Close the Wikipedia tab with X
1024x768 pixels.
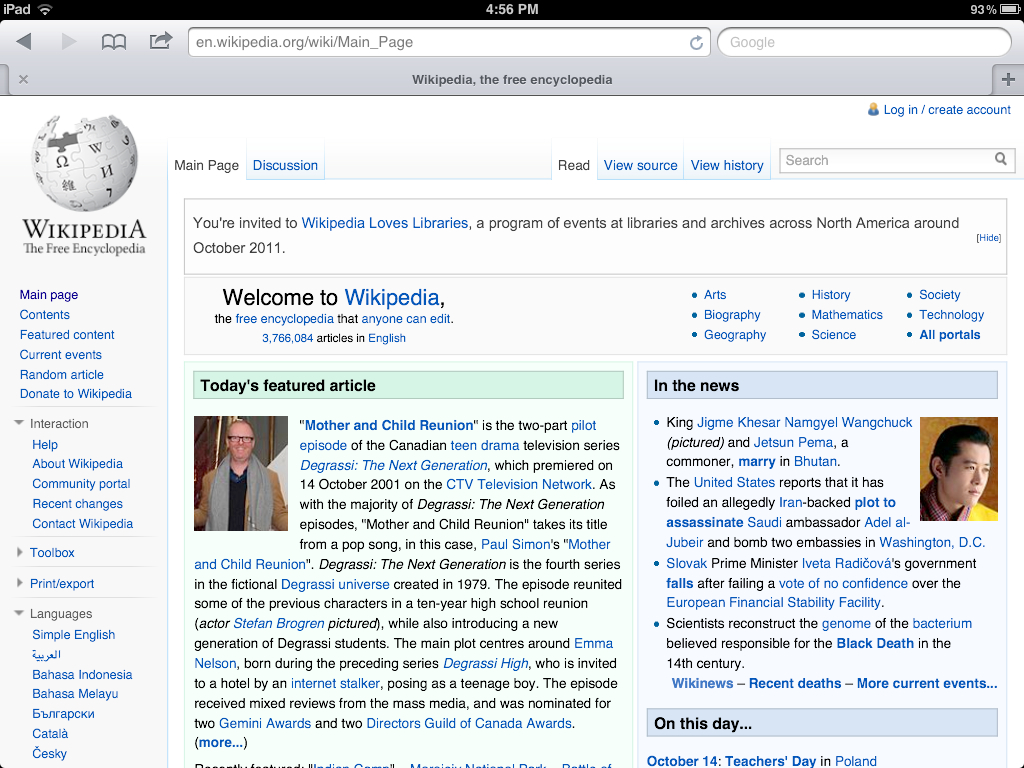point(24,79)
